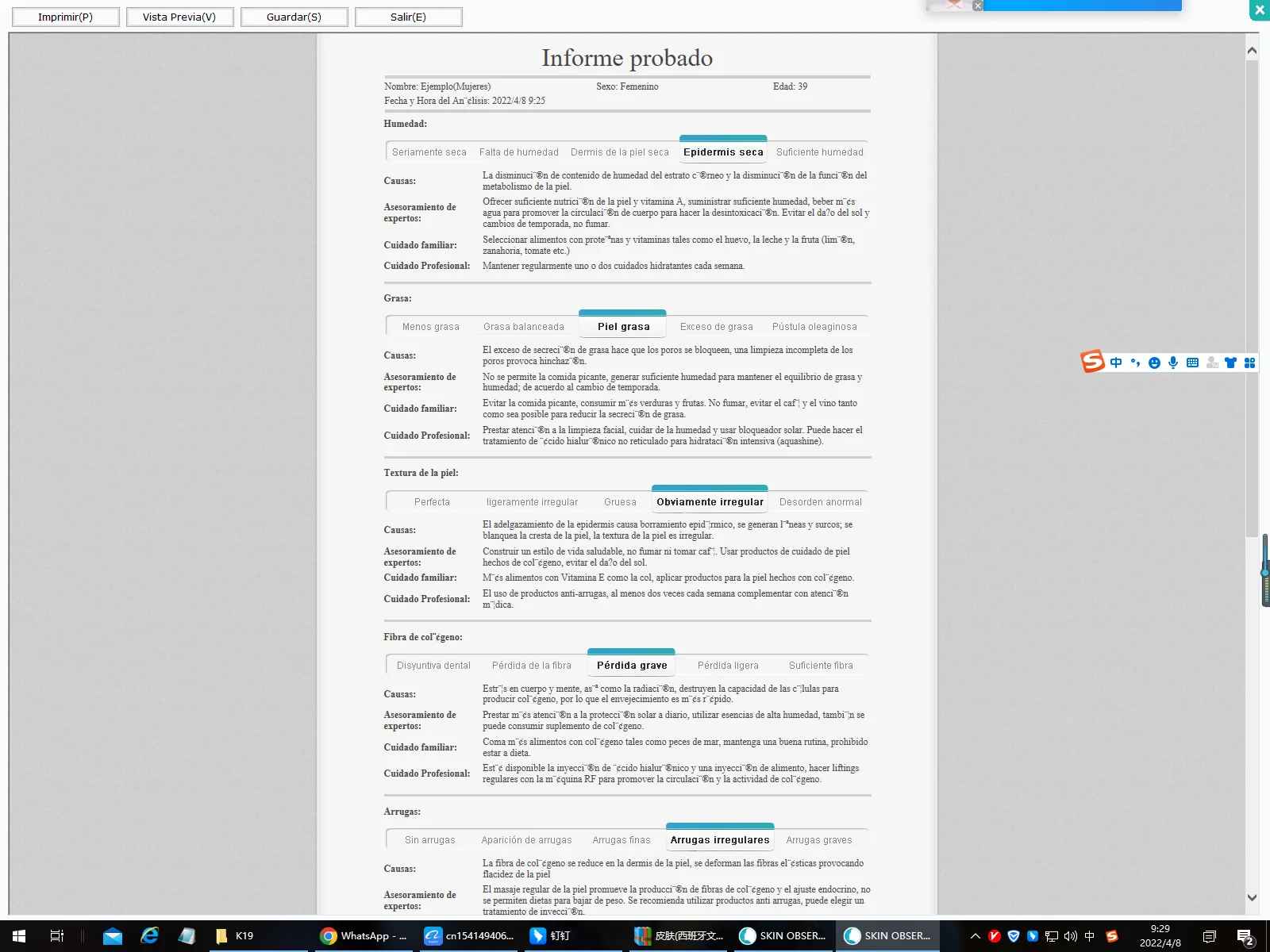Screen dimensions: 1270x952
Task: Open the Sogou voice input microphone
Action: 1173,363
